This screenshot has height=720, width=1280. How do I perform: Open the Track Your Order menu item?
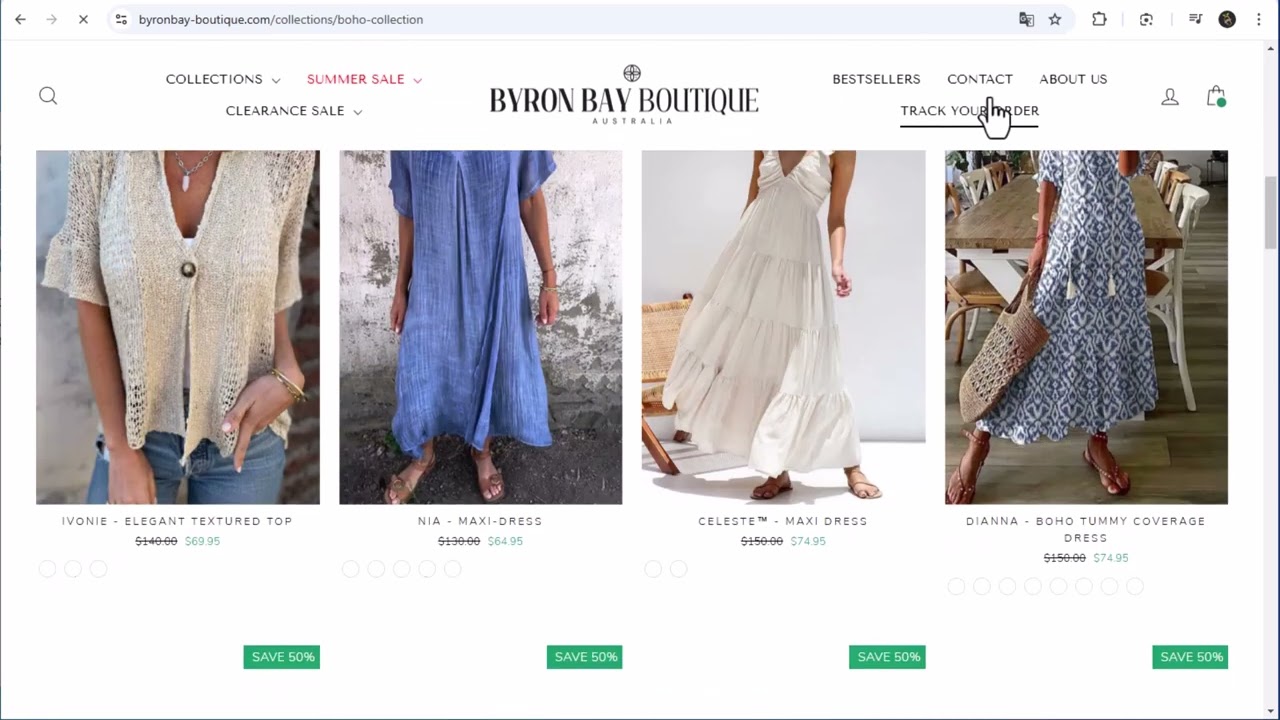969,111
